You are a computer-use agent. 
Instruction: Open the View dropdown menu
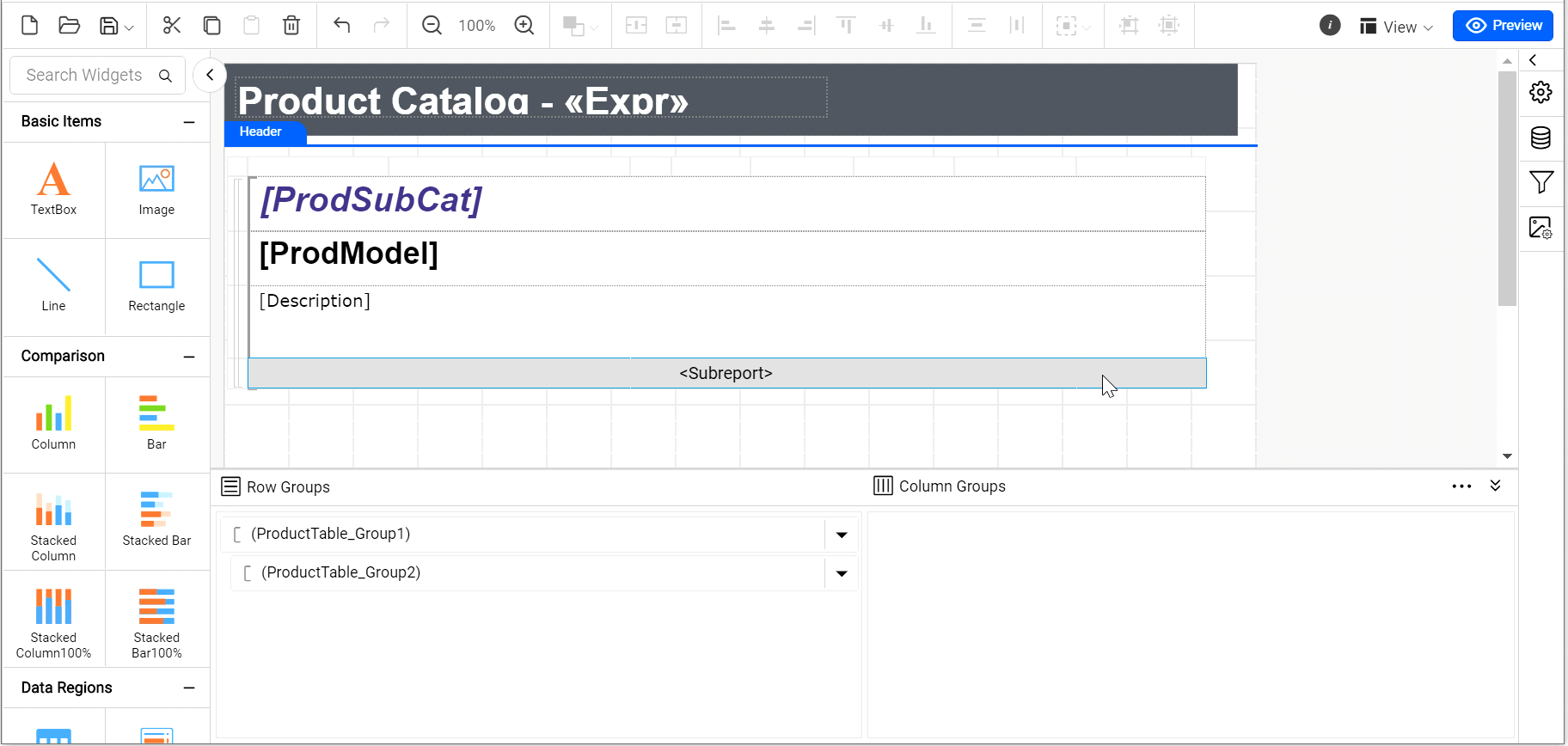[x=1397, y=27]
